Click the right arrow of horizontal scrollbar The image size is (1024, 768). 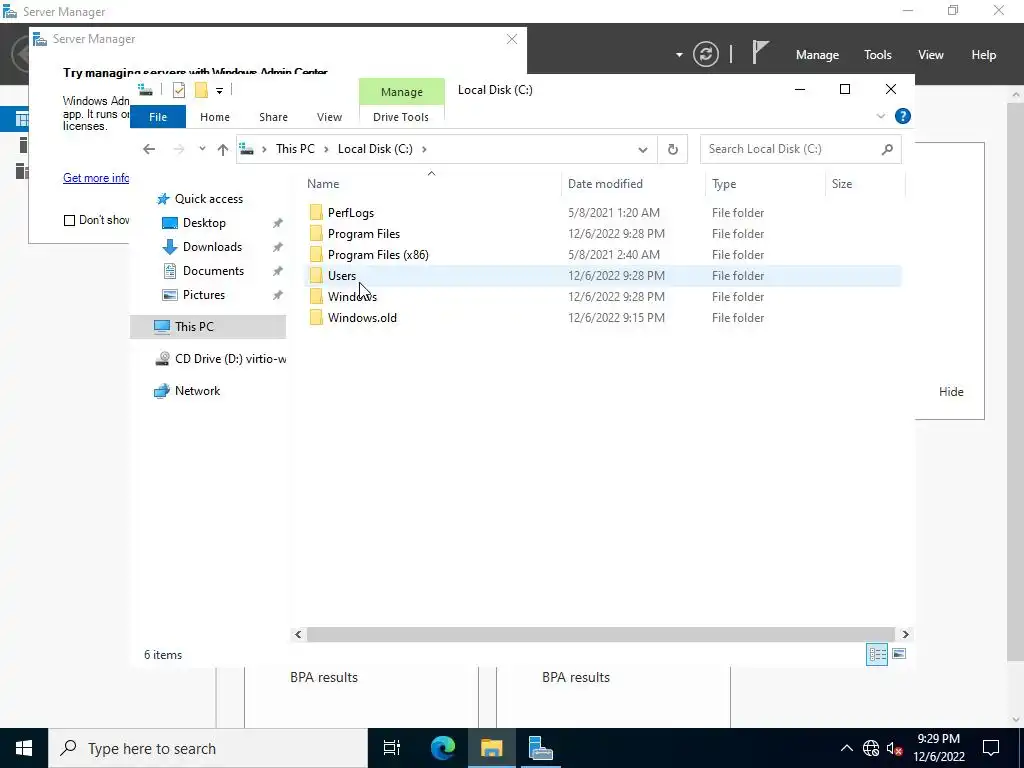[x=905, y=634]
